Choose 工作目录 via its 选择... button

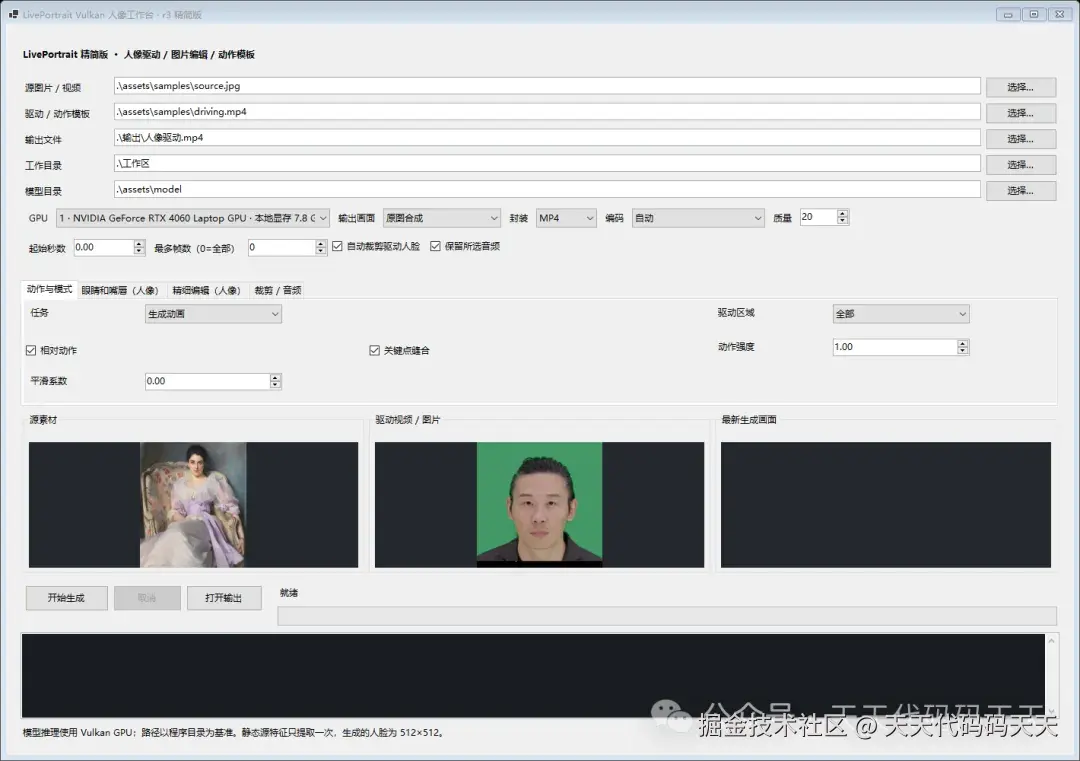pyautogui.click(x=1021, y=165)
